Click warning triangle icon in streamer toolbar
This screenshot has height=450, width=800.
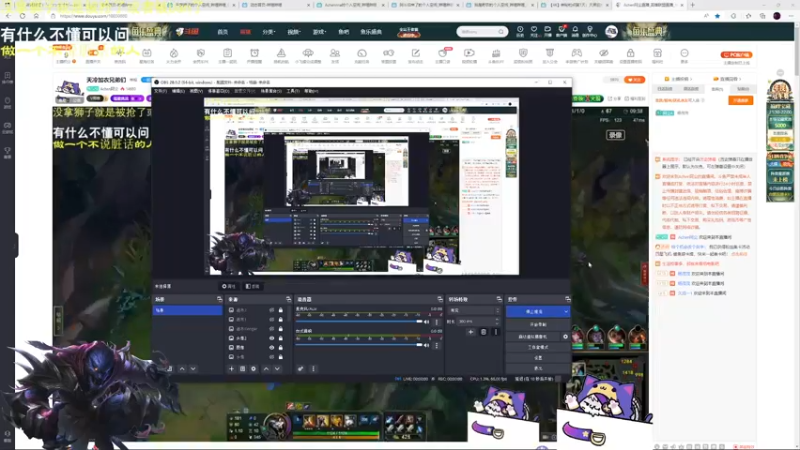tap(281, 53)
